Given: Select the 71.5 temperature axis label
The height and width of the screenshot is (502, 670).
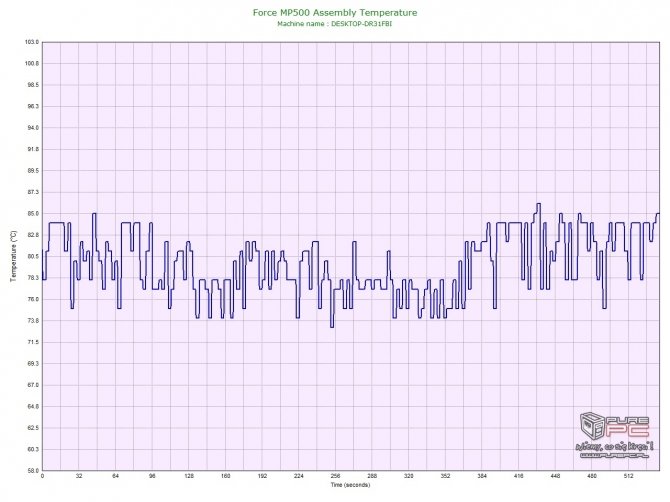Looking at the screenshot, I should [x=32, y=342].
